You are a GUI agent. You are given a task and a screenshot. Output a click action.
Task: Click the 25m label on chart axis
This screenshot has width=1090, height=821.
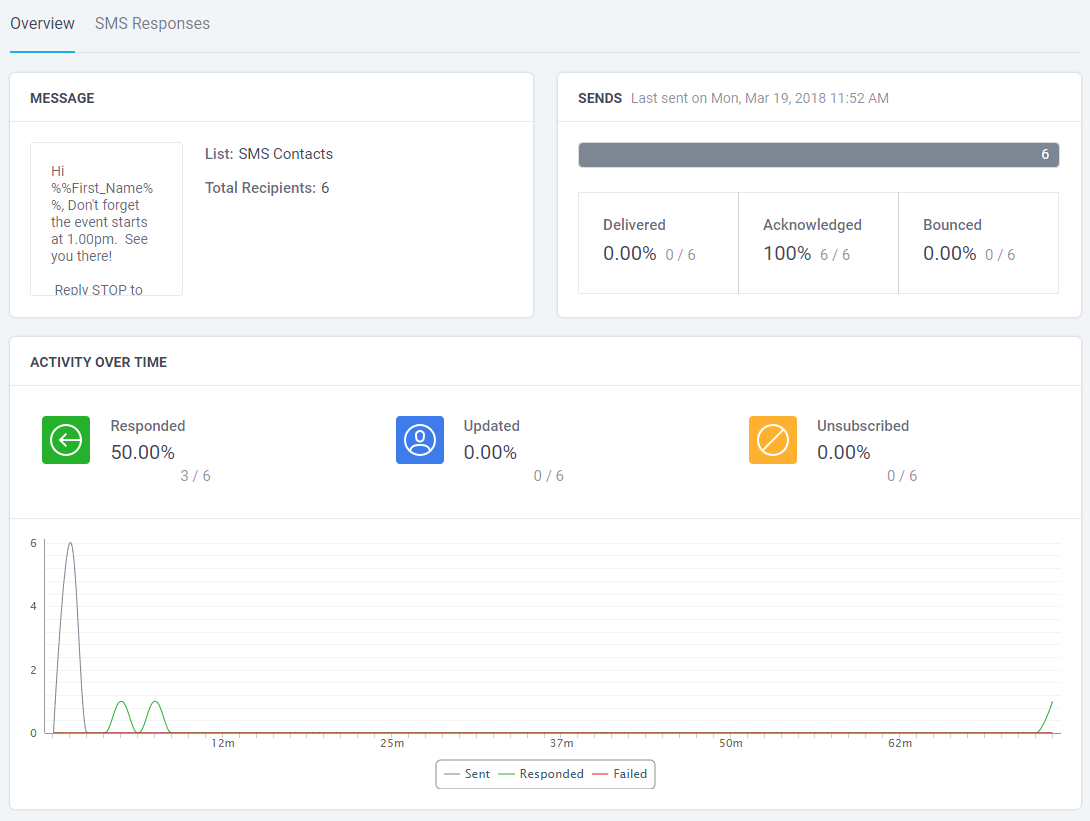click(392, 743)
